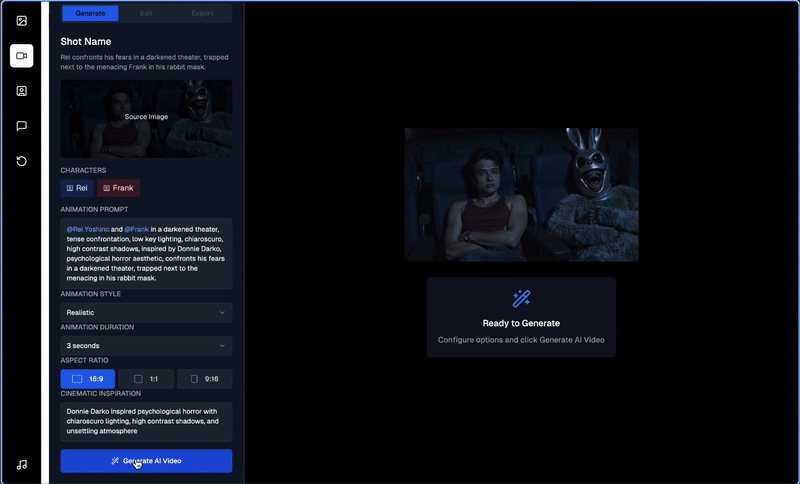Click into the Cinematic Inspiration text field
Screen dimensions: 800x484
(x=146, y=421)
